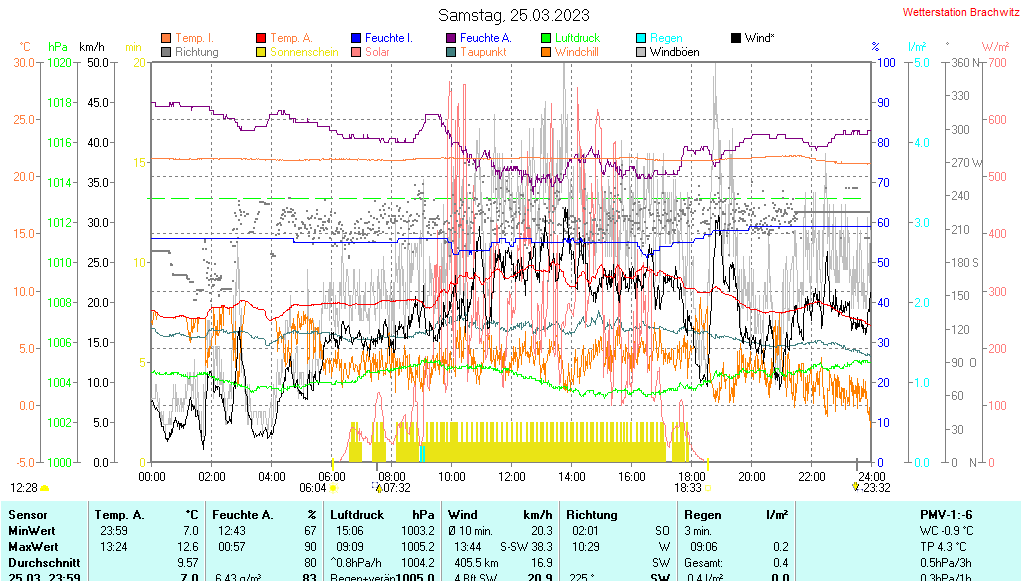Click the Windchill legend label

(x=576, y=52)
